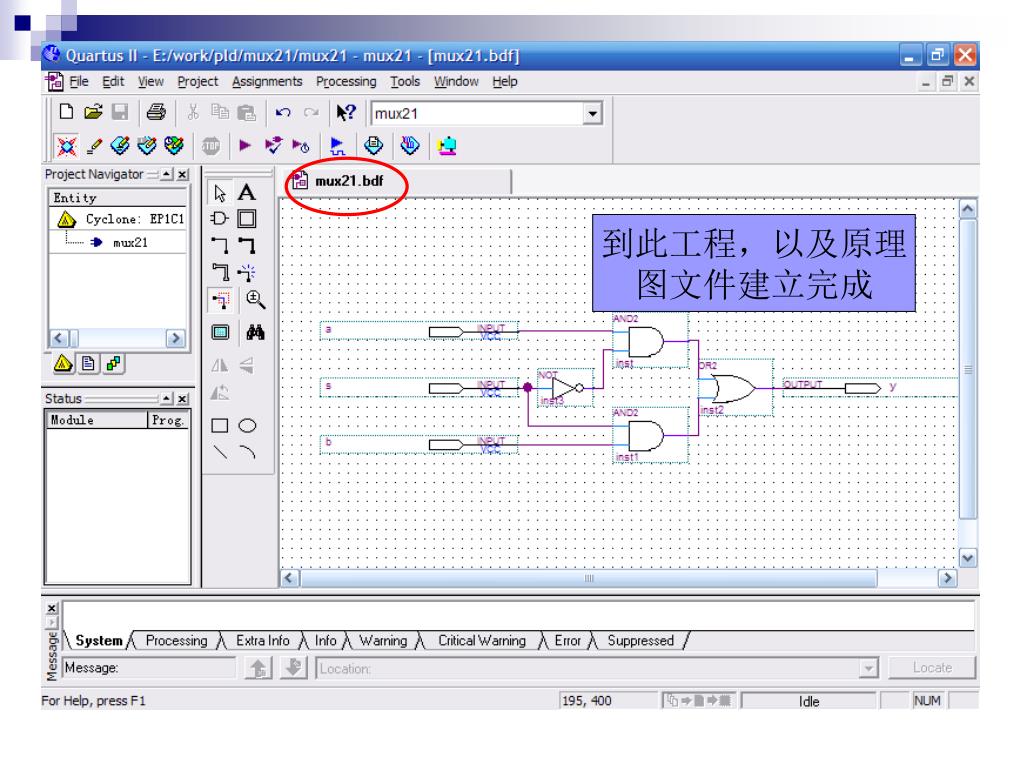Select the Oval drawing tool

[x=248, y=426]
